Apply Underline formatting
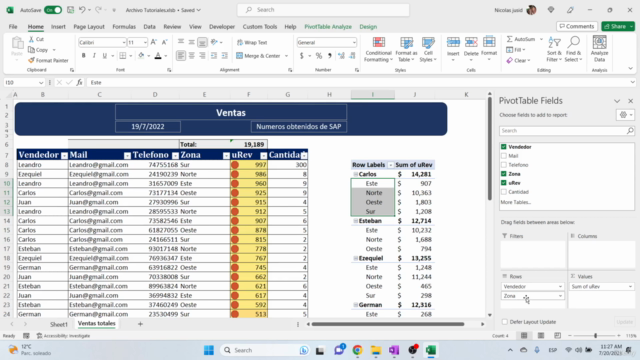The height and width of the screenshot is (360, 640). pos(104,56)
